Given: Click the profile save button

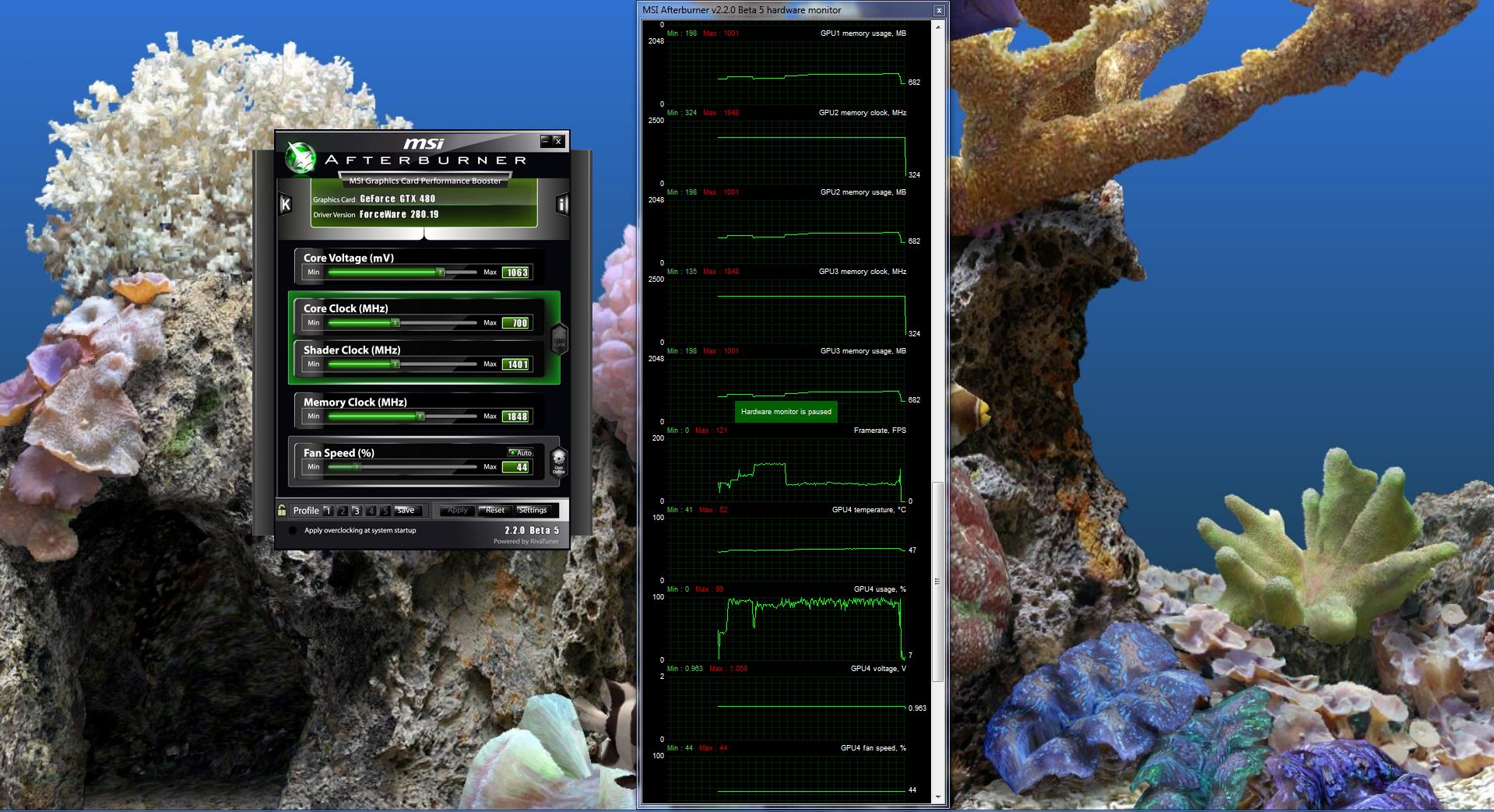Looking at the screenshot, I should pos(406,511).
